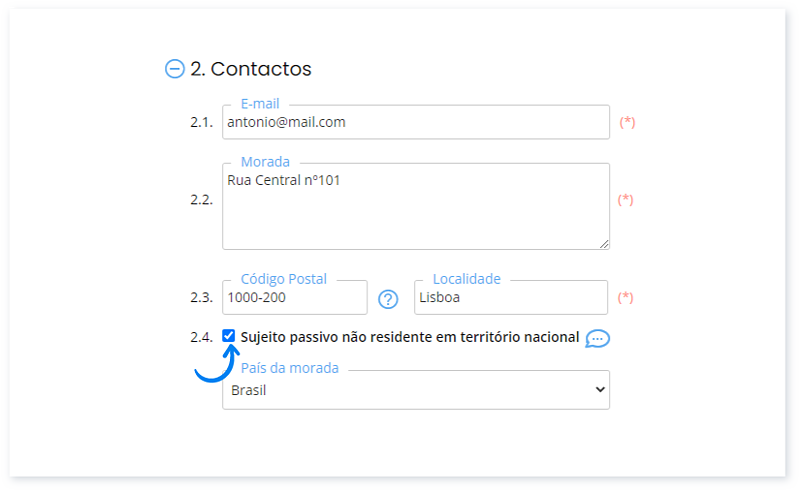Click the required asterisk beside E-mail
This screenshot has width=800, height=491.
627,122
